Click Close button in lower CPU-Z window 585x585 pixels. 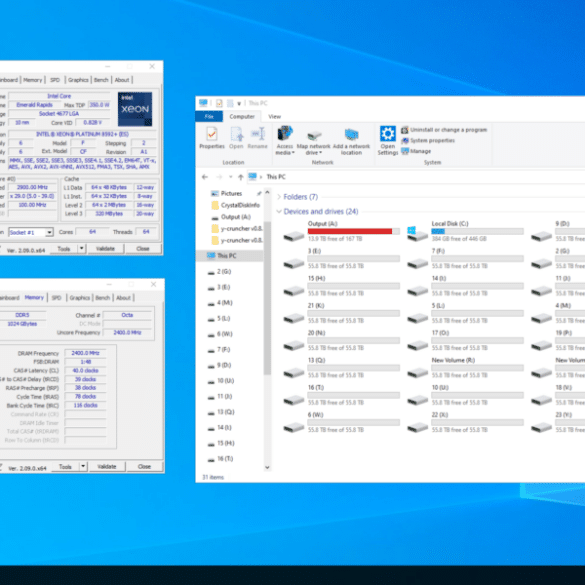coord(144,466)
